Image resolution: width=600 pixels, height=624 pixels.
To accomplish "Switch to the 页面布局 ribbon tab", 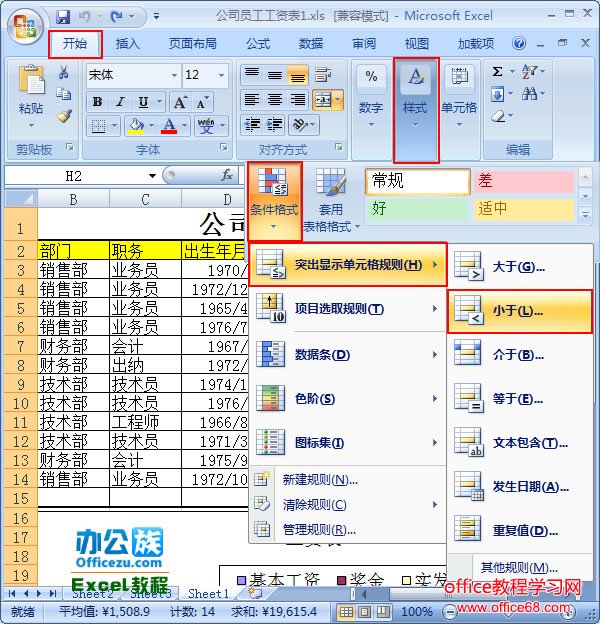I will (x=193, y=43).
